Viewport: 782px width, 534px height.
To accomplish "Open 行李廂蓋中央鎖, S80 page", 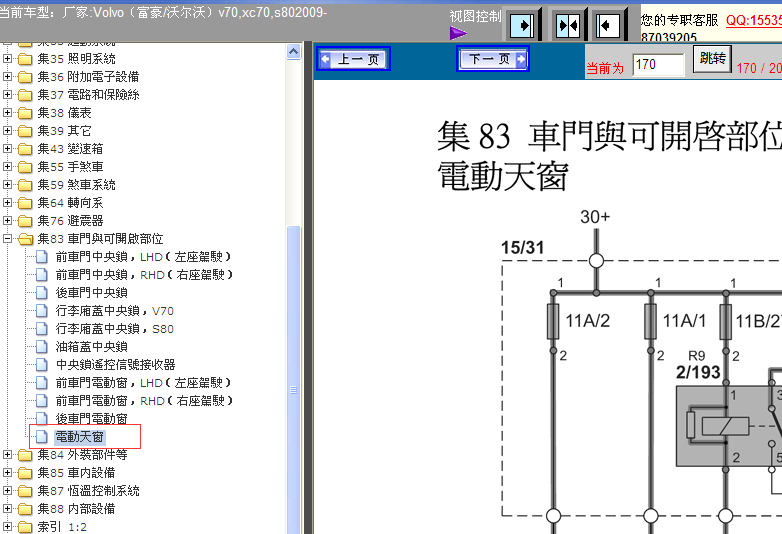I will (114, 329).
